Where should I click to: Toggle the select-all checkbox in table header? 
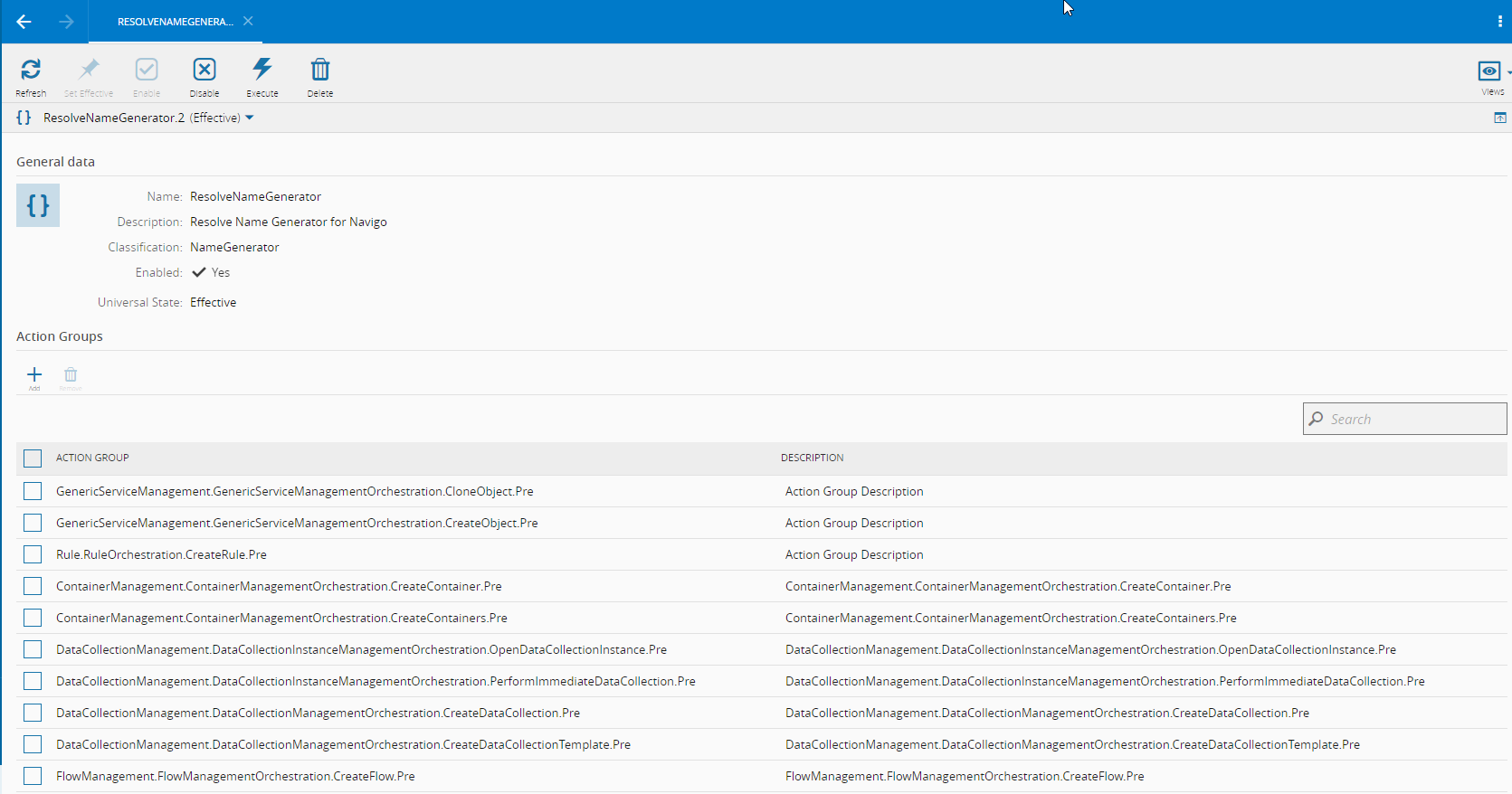coord(33,458)
